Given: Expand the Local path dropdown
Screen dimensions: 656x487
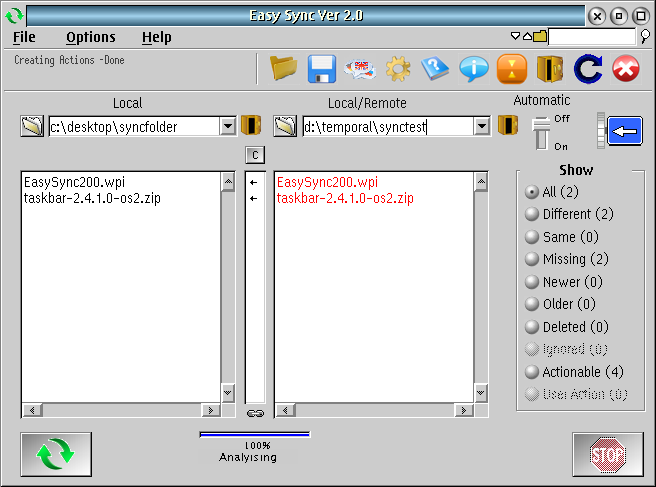Looking at the screenshot, I should tap(228, 126).
